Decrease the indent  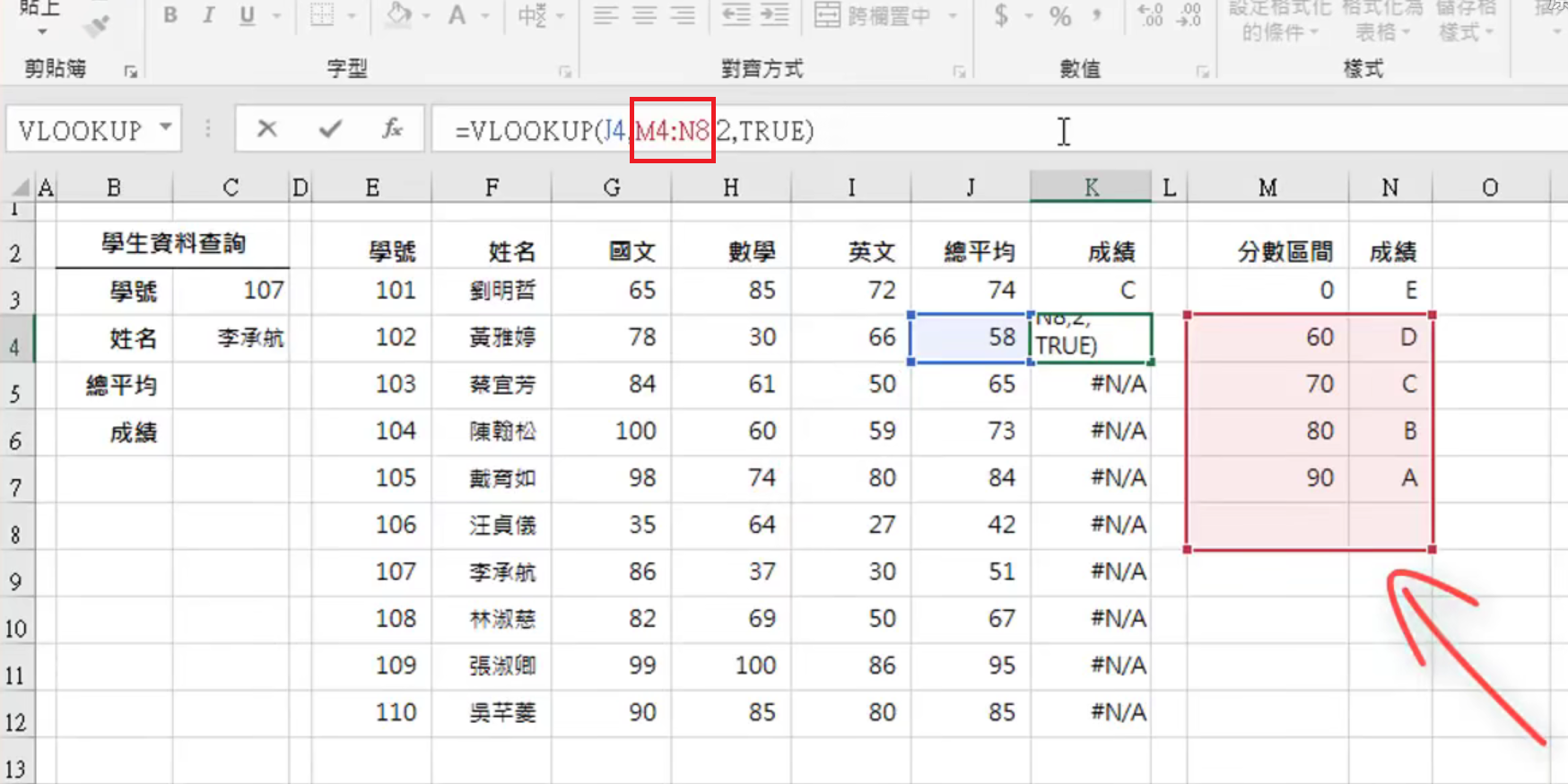pyautogui.click(x=736, y=15)
